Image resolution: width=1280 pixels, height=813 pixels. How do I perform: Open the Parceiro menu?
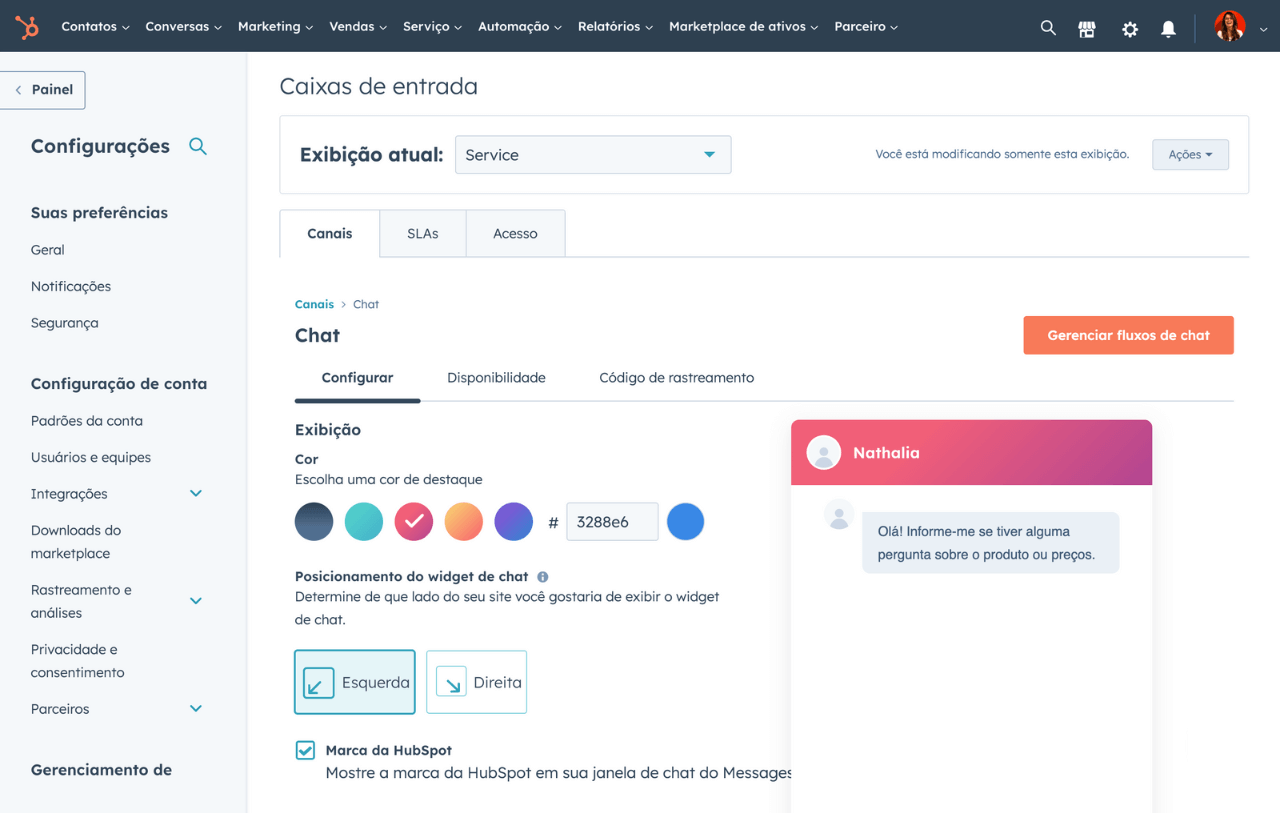pyautogui.click(x=866, y=27)
